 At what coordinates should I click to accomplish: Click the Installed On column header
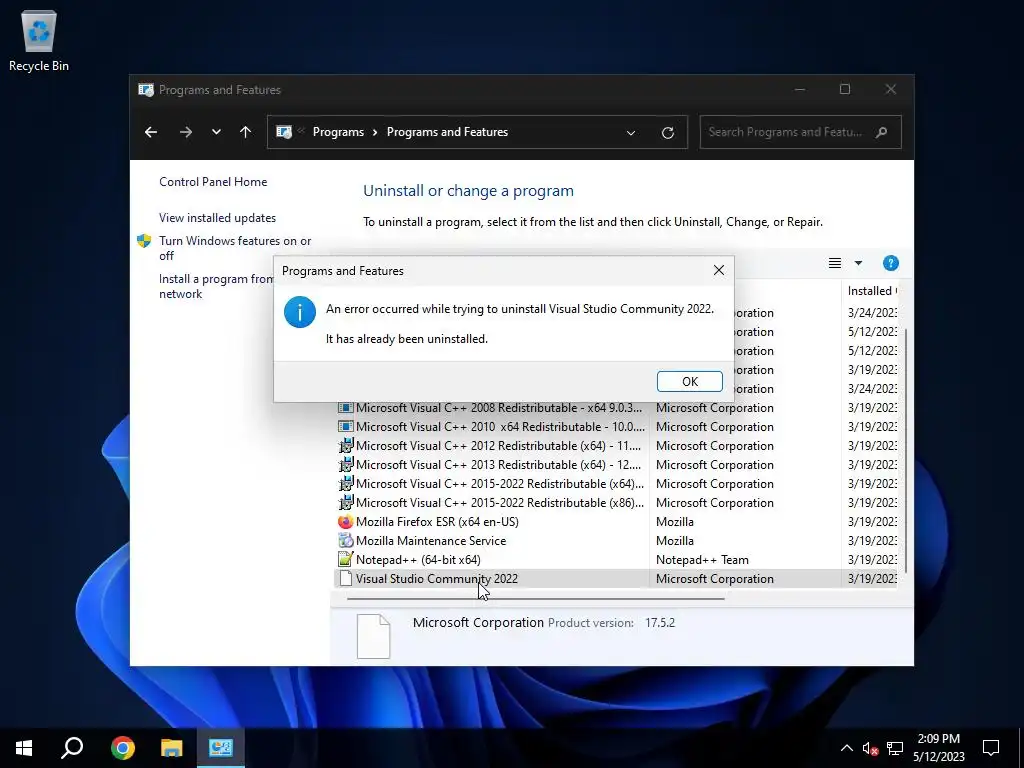(x=872, y=291)
